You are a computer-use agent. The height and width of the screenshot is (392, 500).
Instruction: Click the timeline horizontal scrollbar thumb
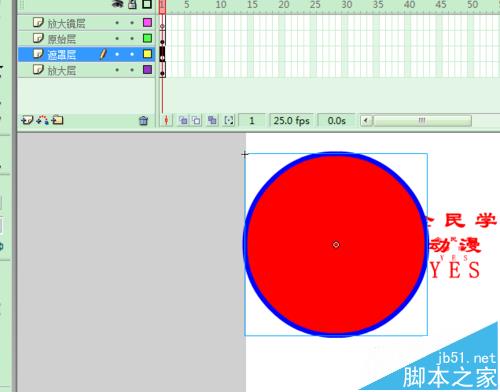422,120
